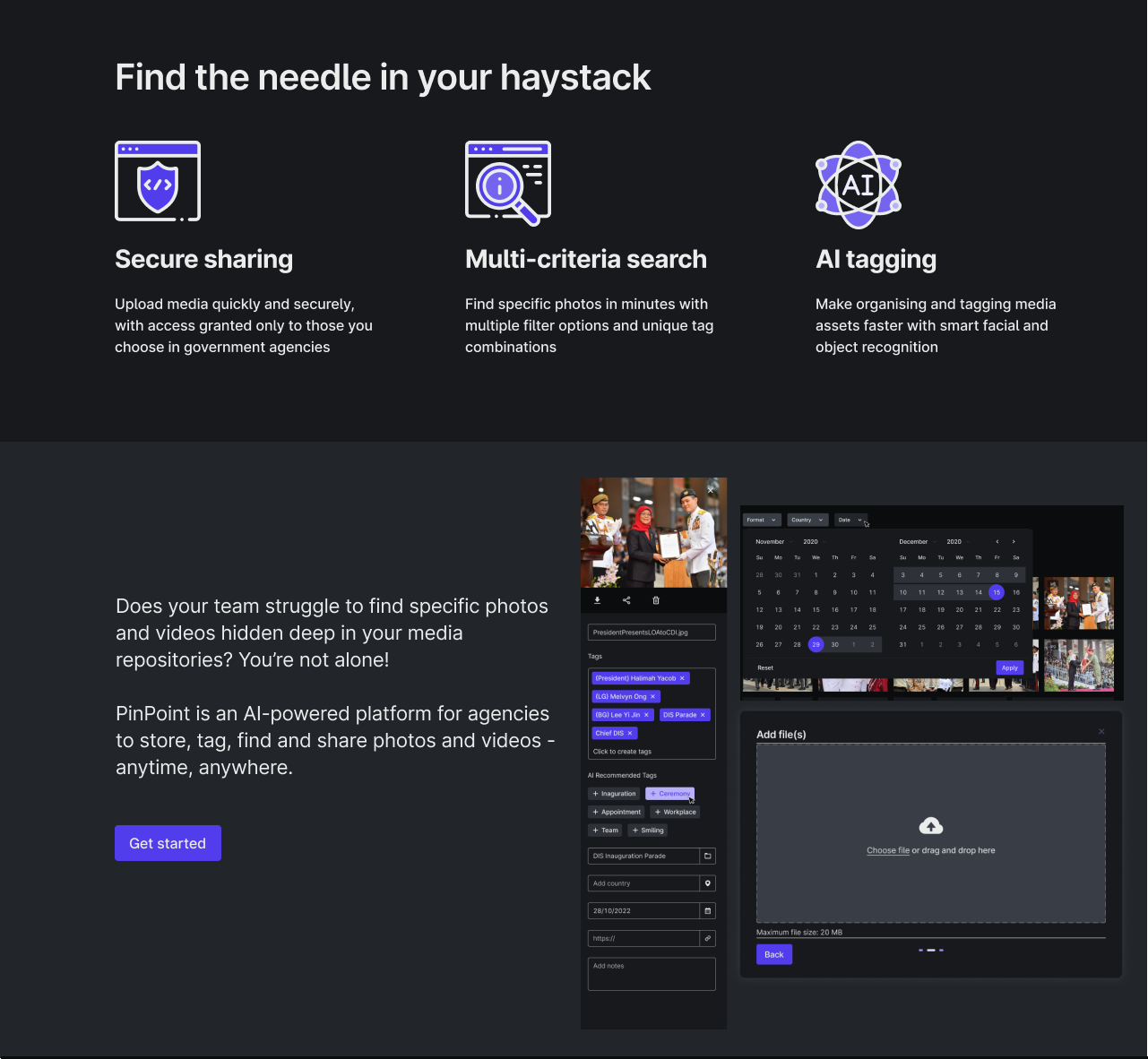Open the year dropdown next to December
Viewport: 1148px width, 1059px height.
[958, 541]
